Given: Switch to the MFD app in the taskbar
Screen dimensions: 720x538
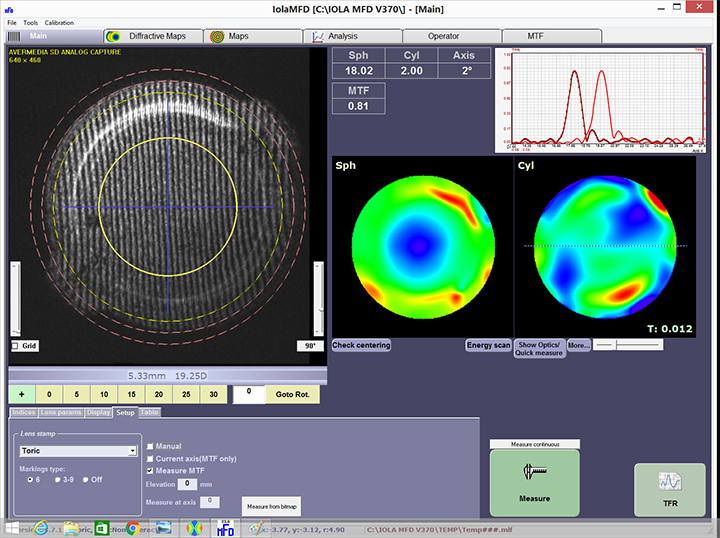Looking at the screenshot, I should [225, 528].
